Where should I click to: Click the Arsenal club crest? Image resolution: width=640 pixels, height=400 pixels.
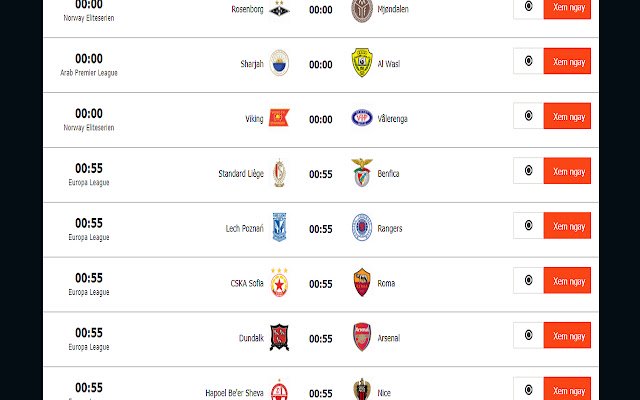click(362, 337)
